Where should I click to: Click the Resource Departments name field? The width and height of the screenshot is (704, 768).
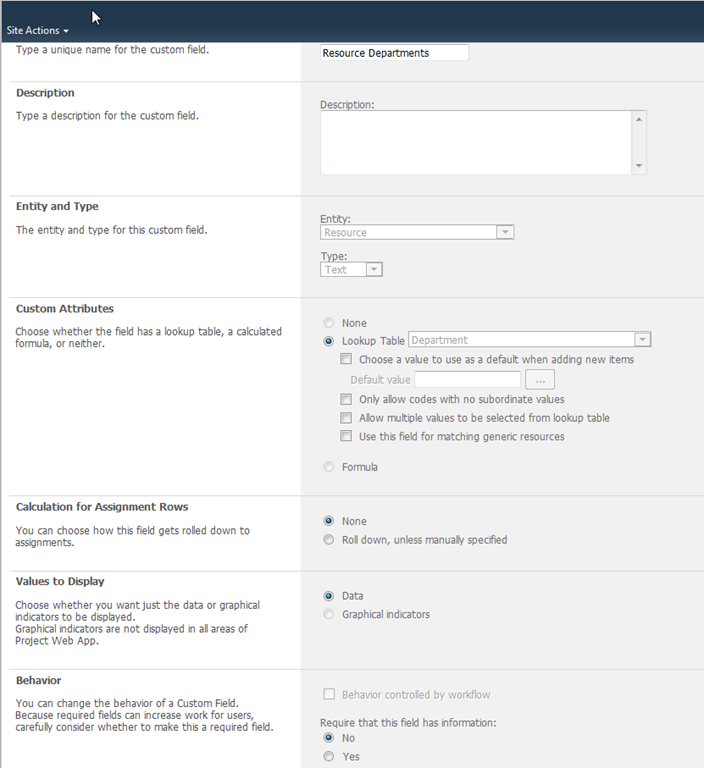pyautogui.click(x=394, y=53)
